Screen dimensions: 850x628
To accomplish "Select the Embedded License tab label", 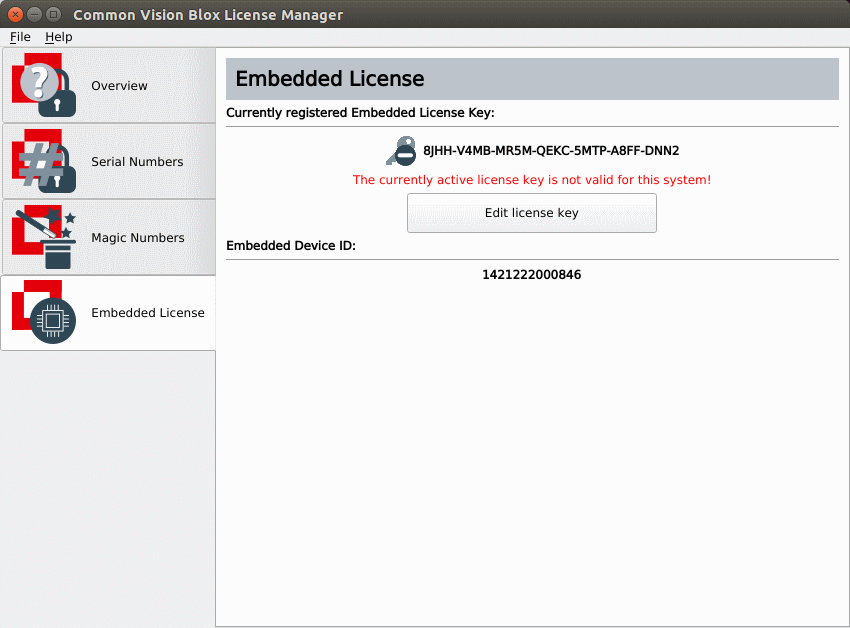I will point(148,313).
